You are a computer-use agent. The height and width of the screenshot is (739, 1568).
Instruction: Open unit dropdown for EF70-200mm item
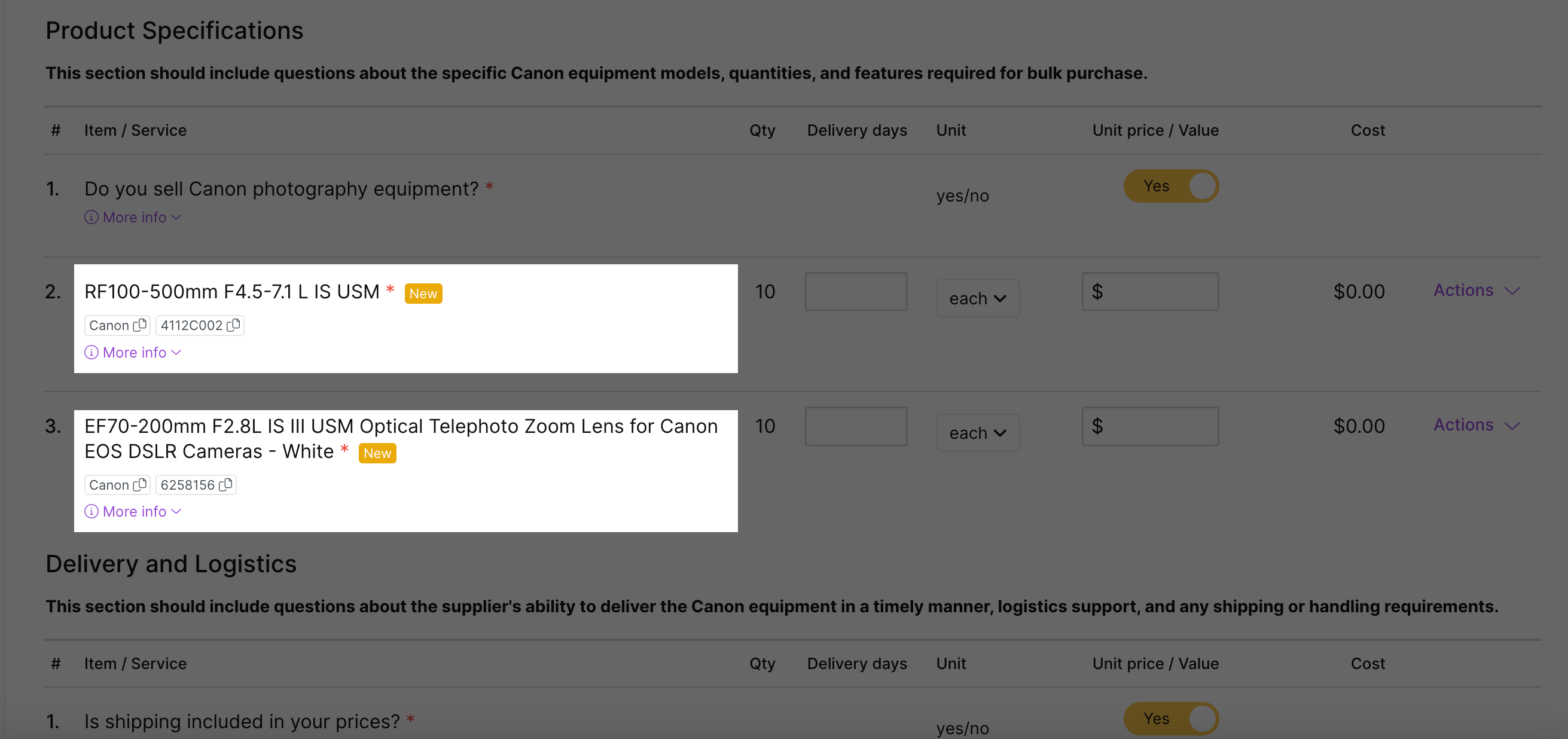(x=978, y=433)
